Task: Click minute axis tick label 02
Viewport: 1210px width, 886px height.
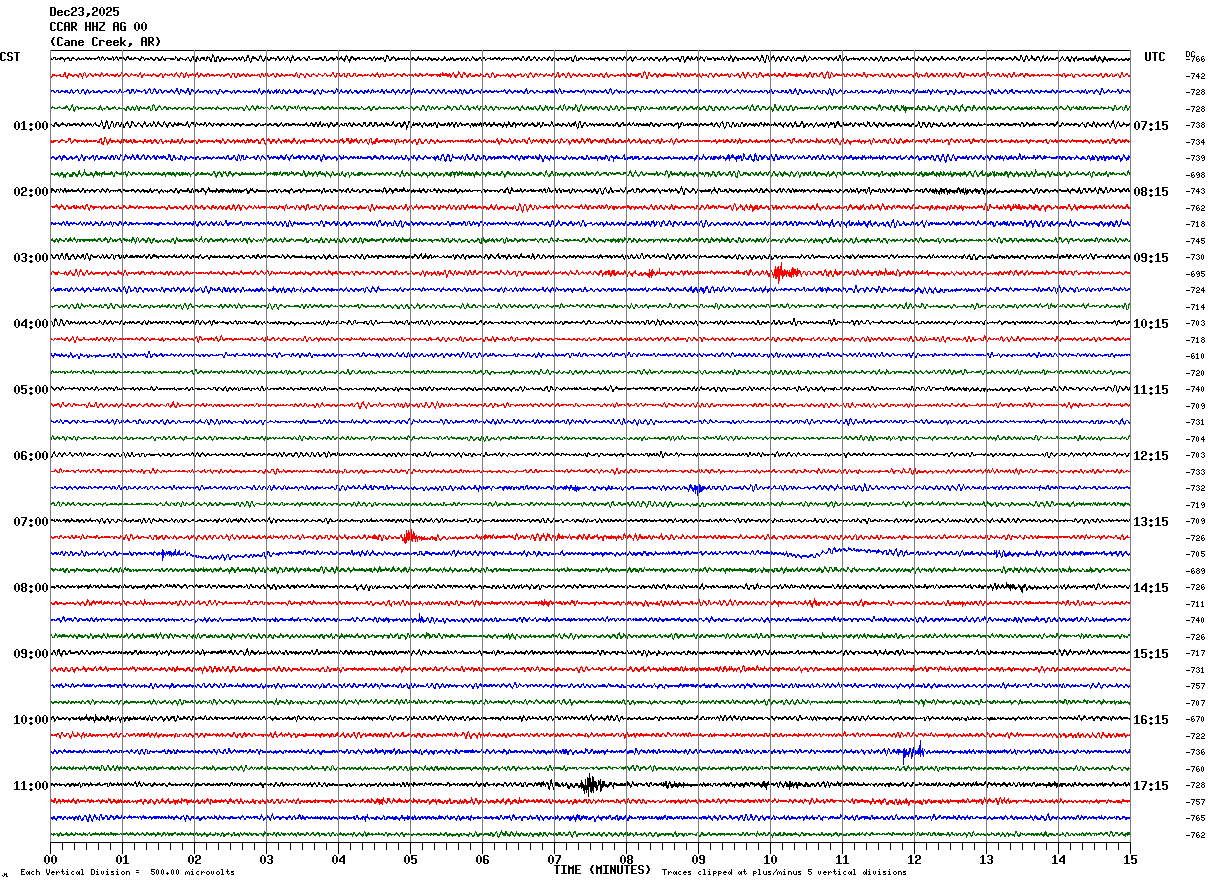Action: tap(194, 859)
